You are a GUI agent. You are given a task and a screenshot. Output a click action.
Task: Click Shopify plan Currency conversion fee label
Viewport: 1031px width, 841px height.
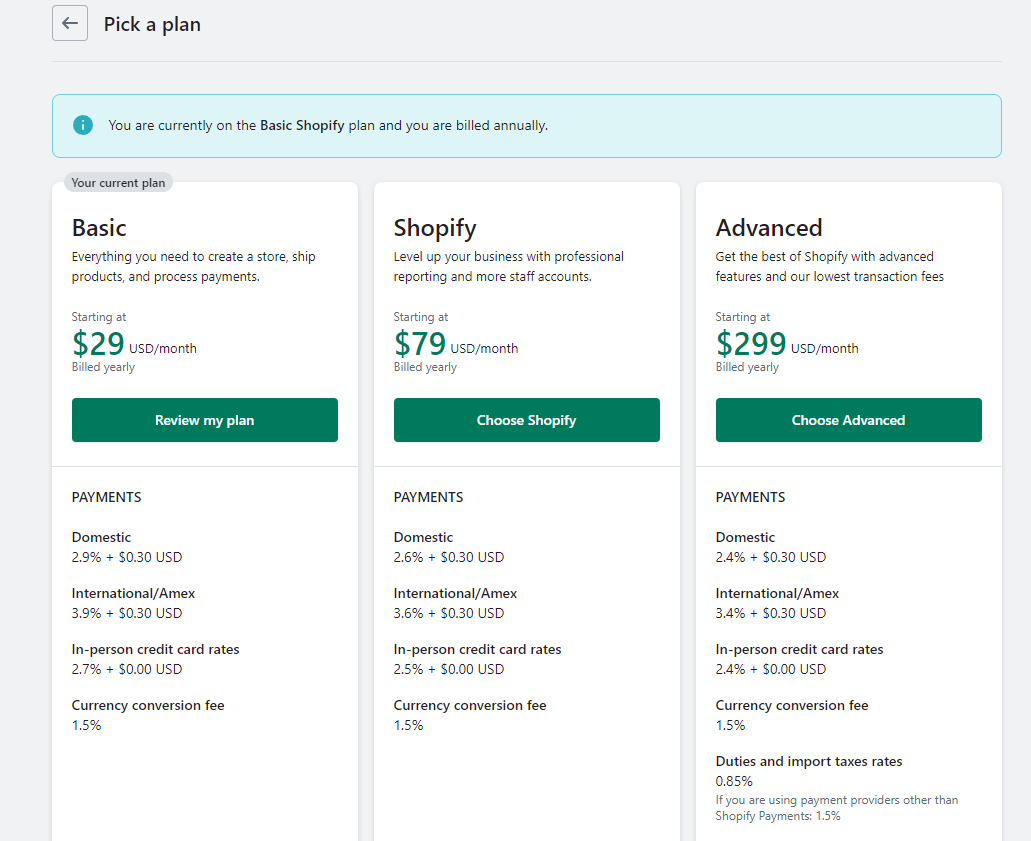click(470, 705)
